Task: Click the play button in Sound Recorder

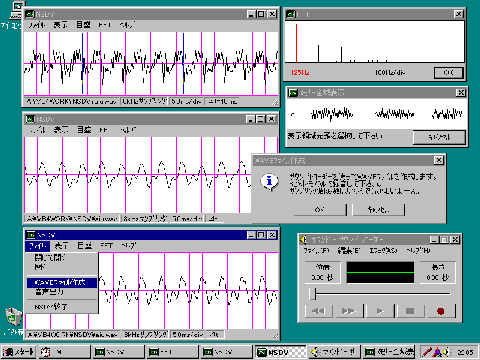Action: click(x=379, y=311)
